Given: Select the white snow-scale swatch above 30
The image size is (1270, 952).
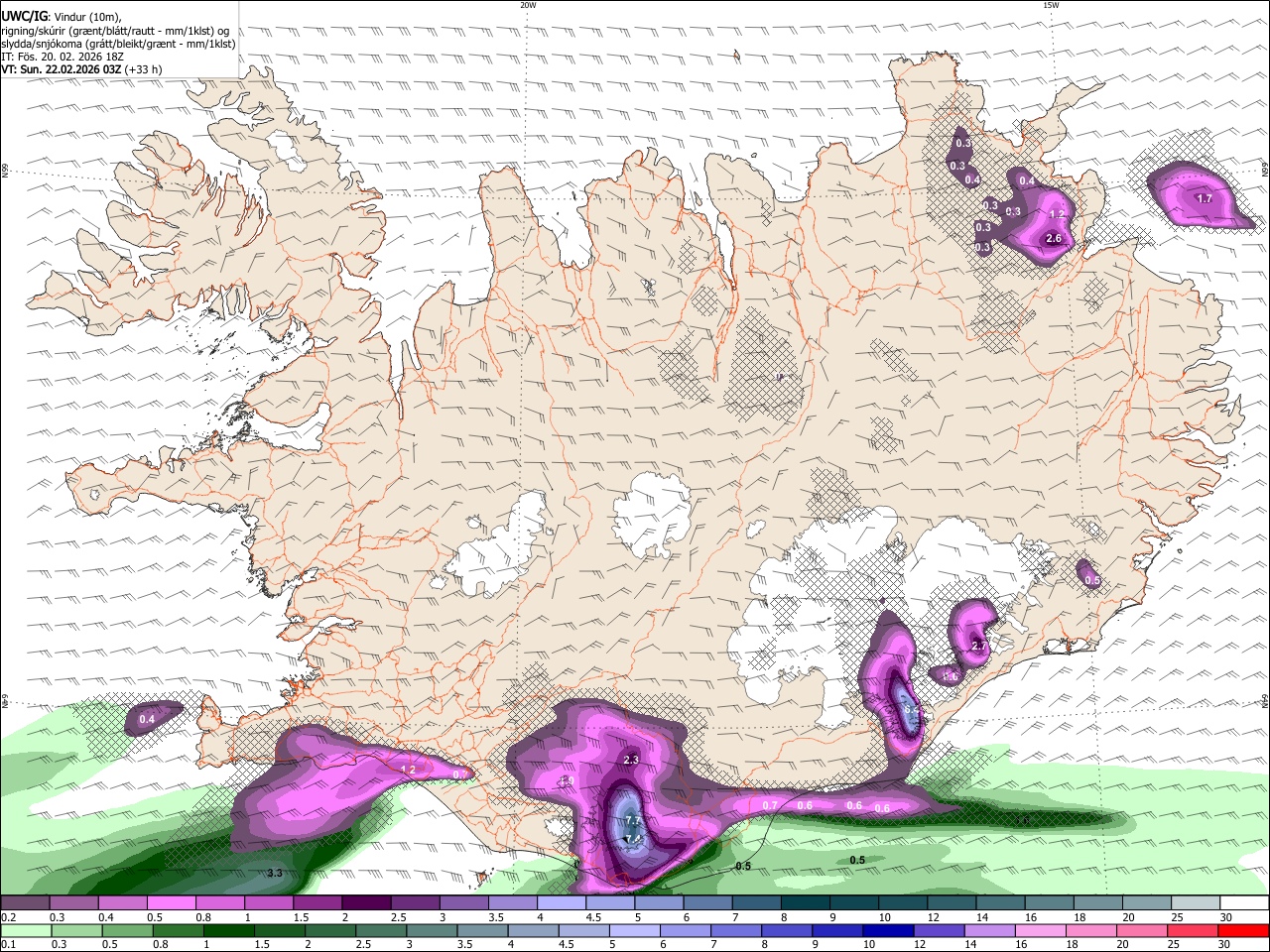Looking at the screenshot, I should [x=1244, y=903].
